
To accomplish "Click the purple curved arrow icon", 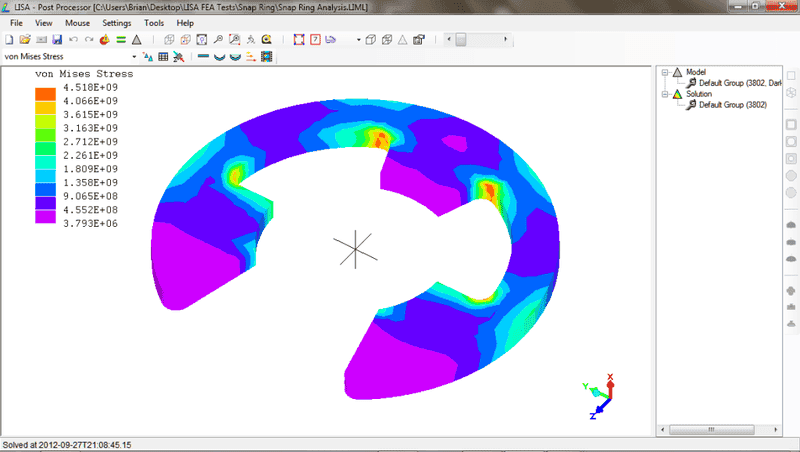I will coord(331,40).
